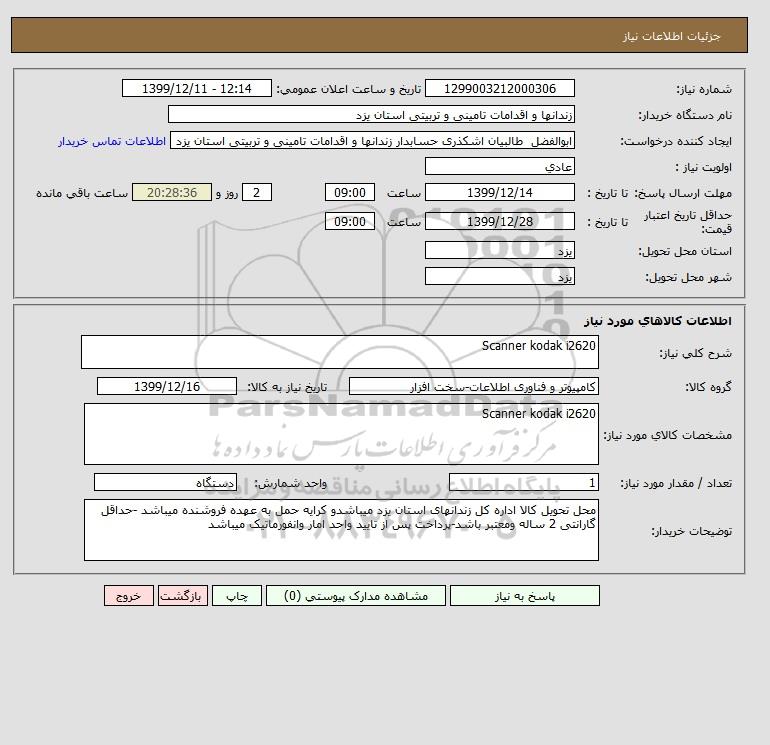Screen dimensions: 770x745
Task: Click the جزئیات اطلاعات نیاز header title
Action: point(671,36)
